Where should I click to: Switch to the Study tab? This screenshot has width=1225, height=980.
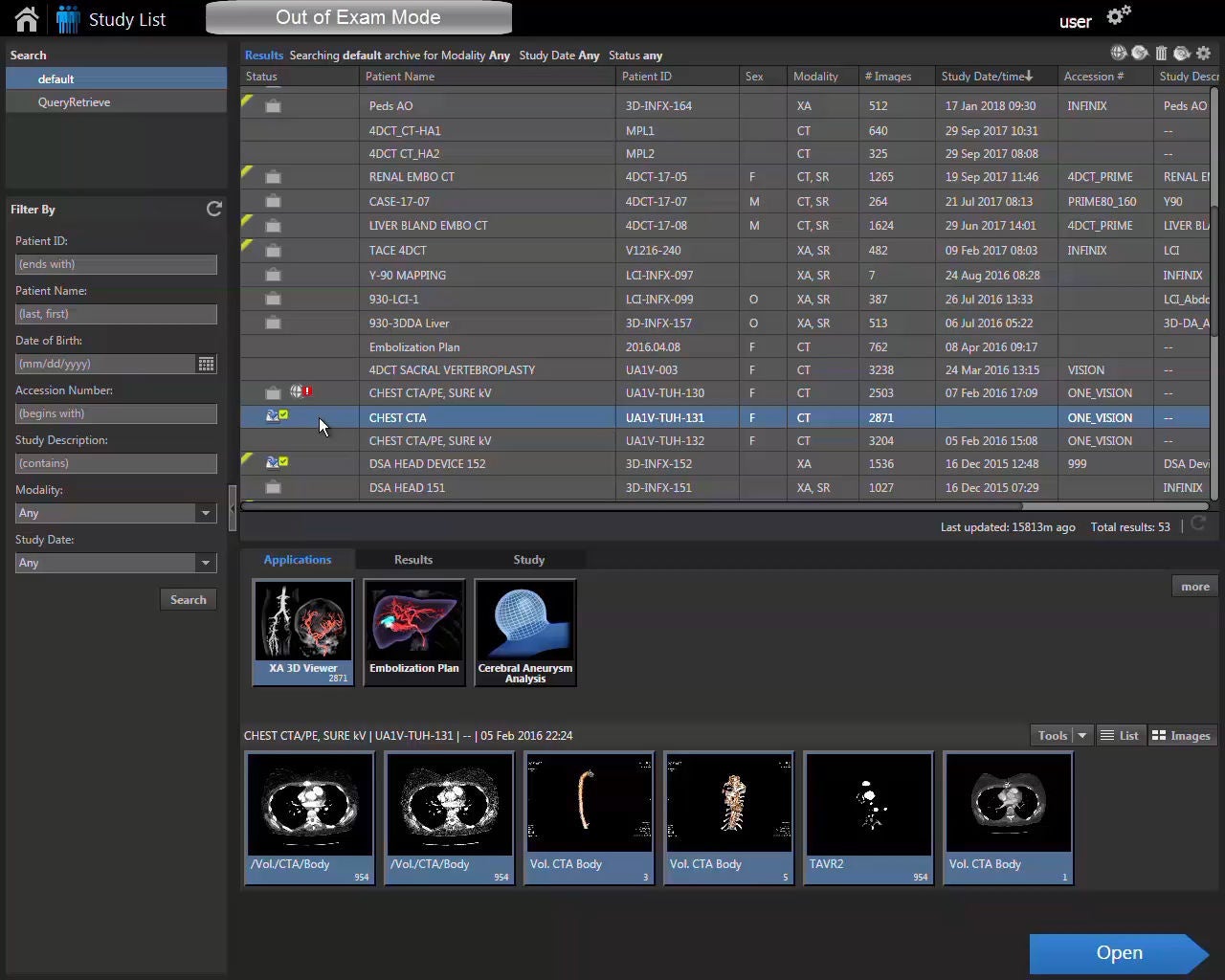click(528, 560)
